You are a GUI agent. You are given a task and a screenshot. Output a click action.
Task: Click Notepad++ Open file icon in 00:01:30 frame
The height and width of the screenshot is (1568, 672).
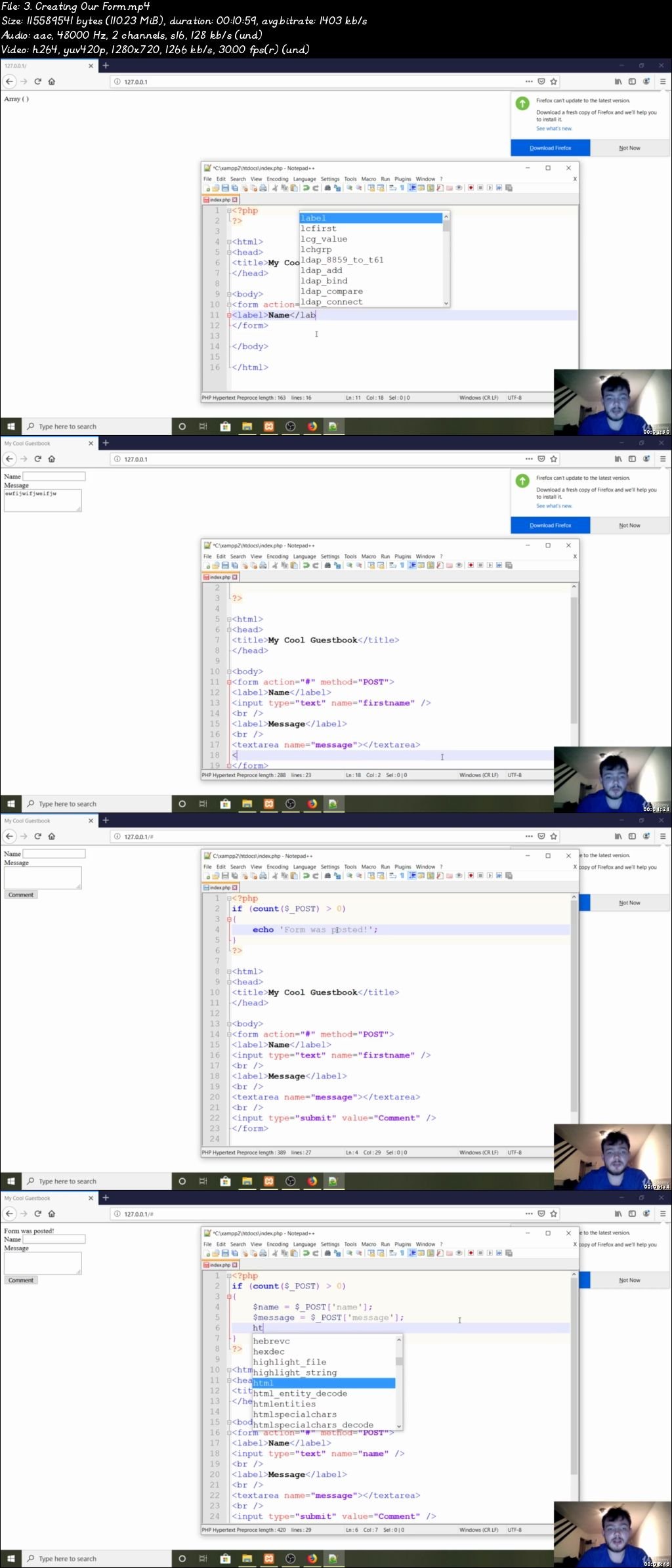point(215,188)
